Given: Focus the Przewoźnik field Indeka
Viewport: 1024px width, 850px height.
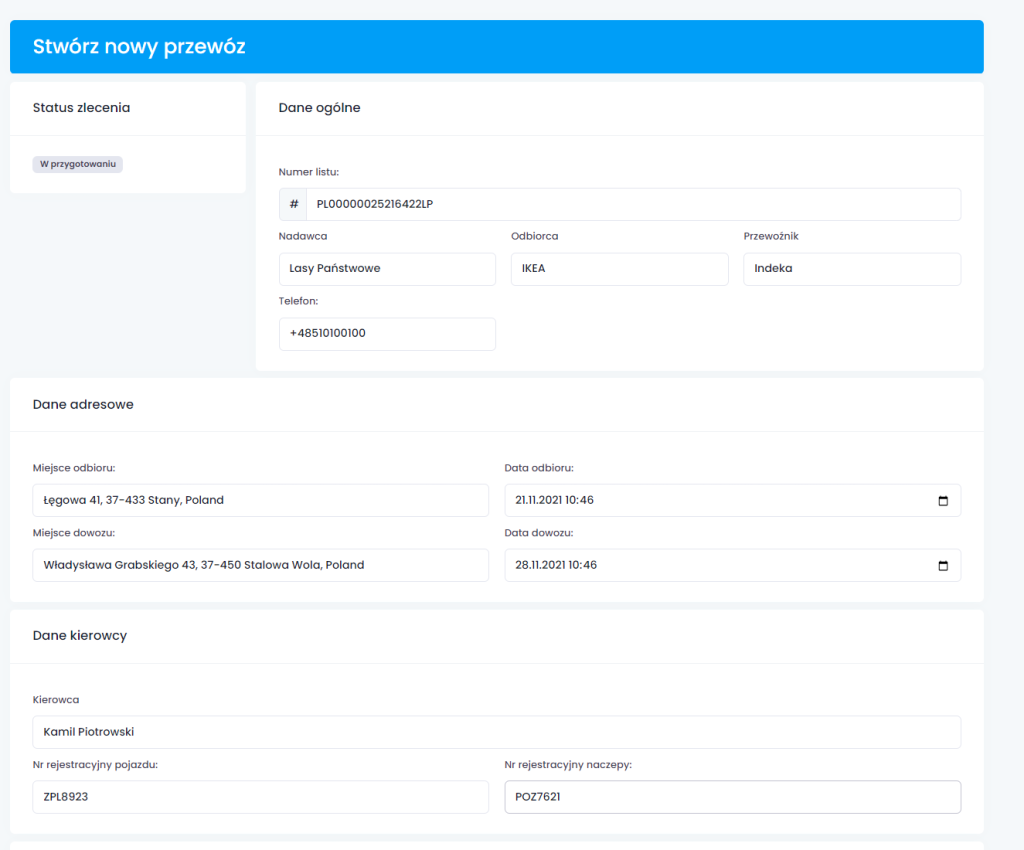Looking at the screenshot, I should [852, 269].
